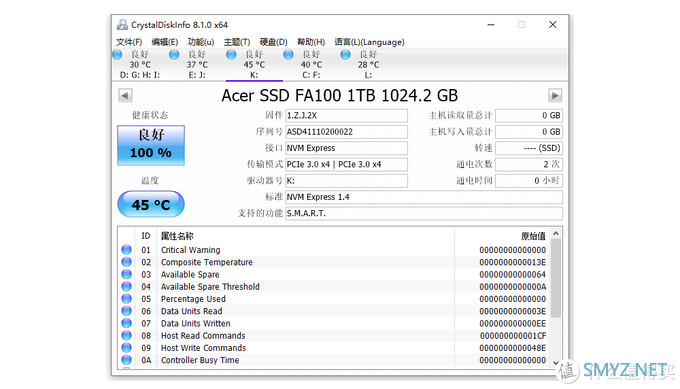This screenshot has height=389, width=680.
Task: Click raw value 0000000000013E
Action: pos(512,262)
